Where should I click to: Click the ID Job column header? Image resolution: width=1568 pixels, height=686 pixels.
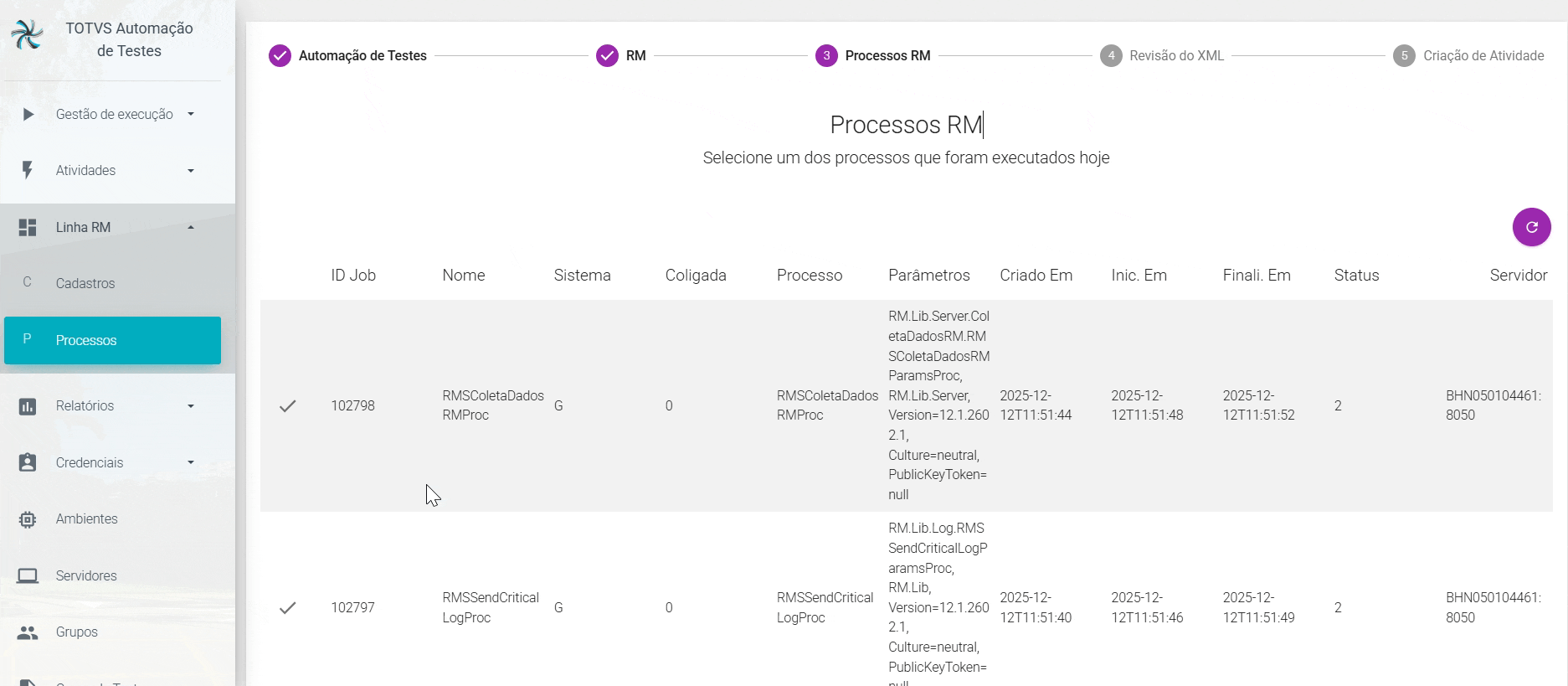353,276
